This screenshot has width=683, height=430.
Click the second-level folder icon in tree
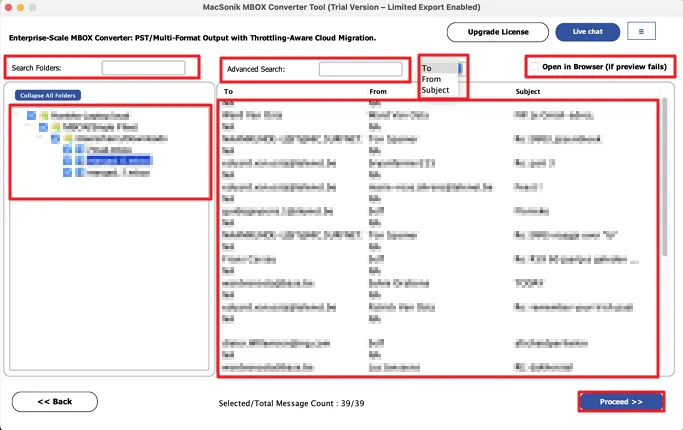tap(55, 127)
